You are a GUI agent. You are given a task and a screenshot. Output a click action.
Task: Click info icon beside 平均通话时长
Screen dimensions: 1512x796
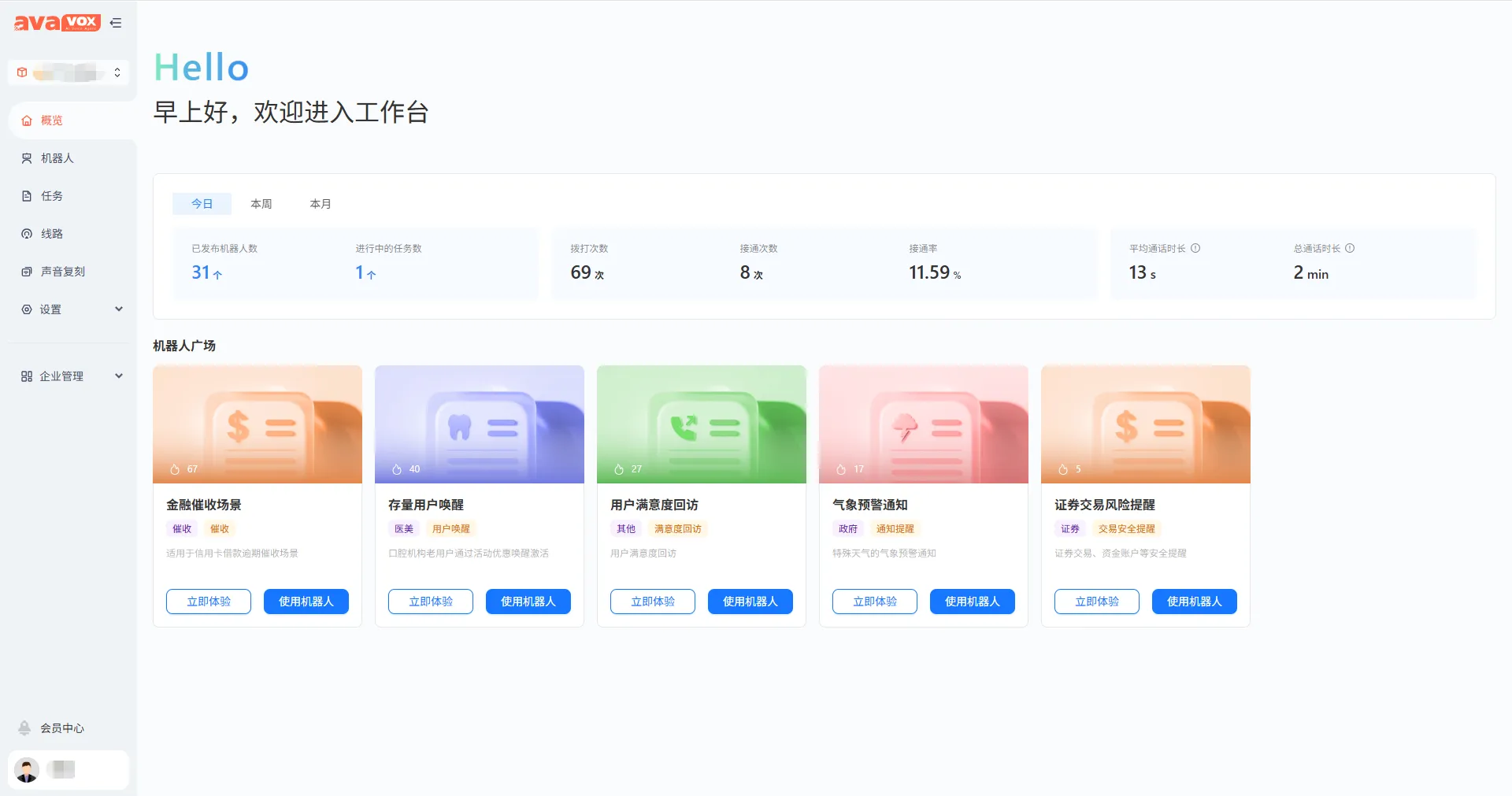(1195, 248)
